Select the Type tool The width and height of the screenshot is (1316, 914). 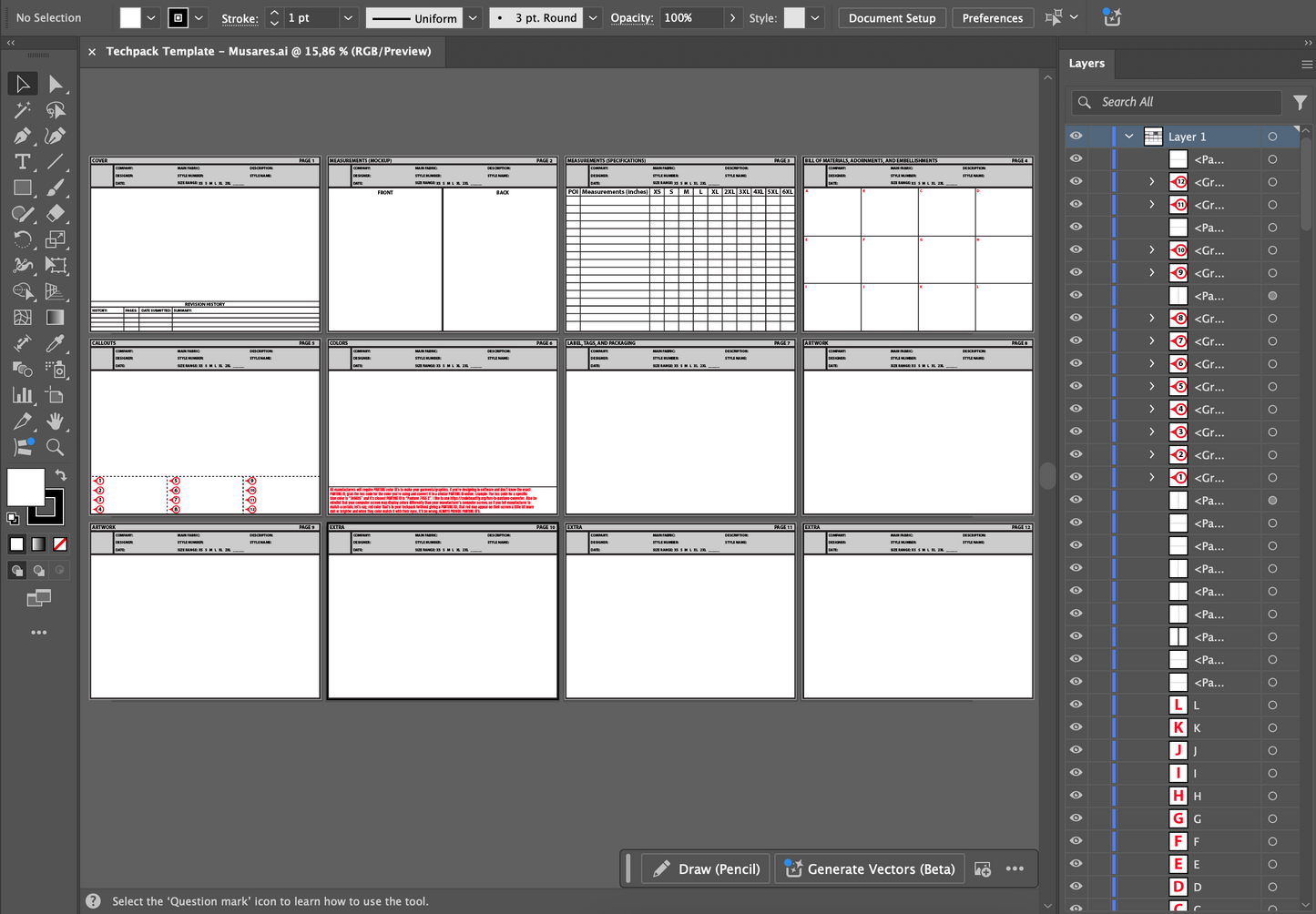[22, 162]
